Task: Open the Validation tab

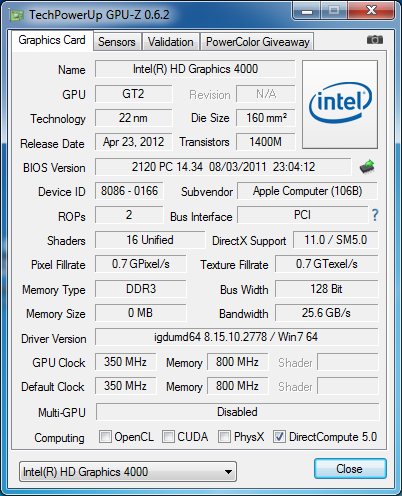Action: 171,42
